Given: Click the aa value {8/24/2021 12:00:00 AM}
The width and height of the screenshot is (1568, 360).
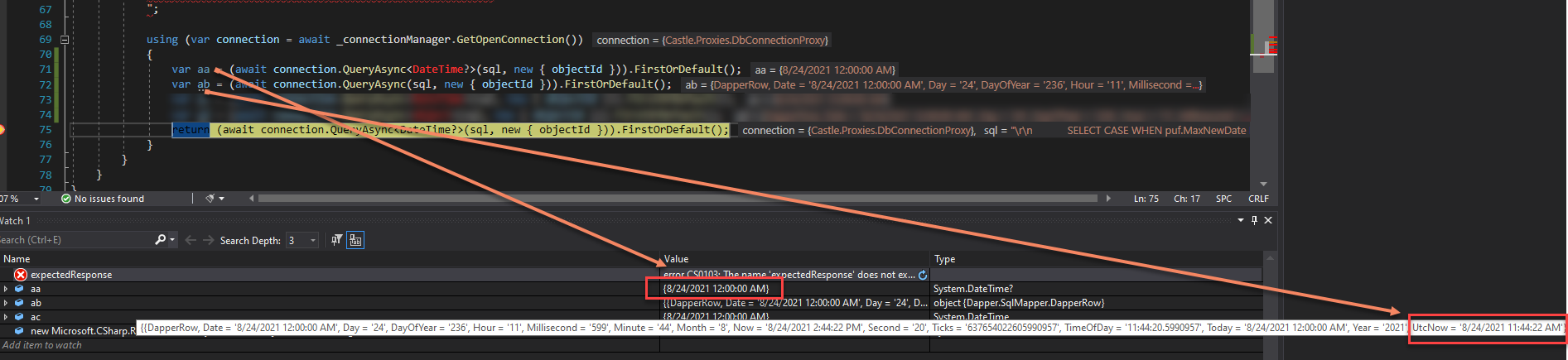Looking at the screenshot, I should [x=716, y=289].
